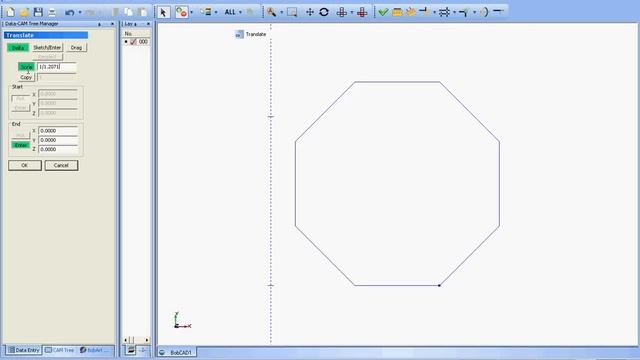Open the selection mode dropdown arrow

point(192,12)
